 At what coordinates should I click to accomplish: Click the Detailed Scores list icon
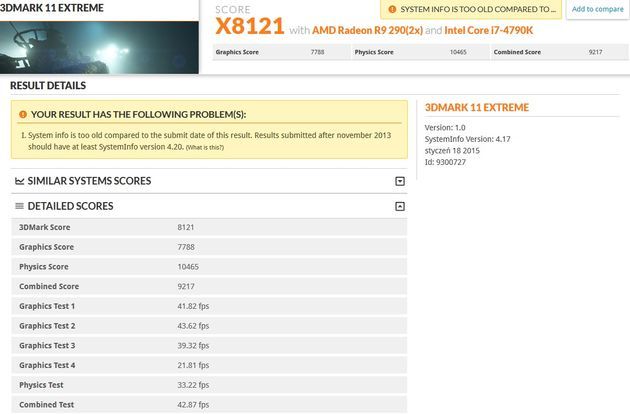tap(19, 206)
